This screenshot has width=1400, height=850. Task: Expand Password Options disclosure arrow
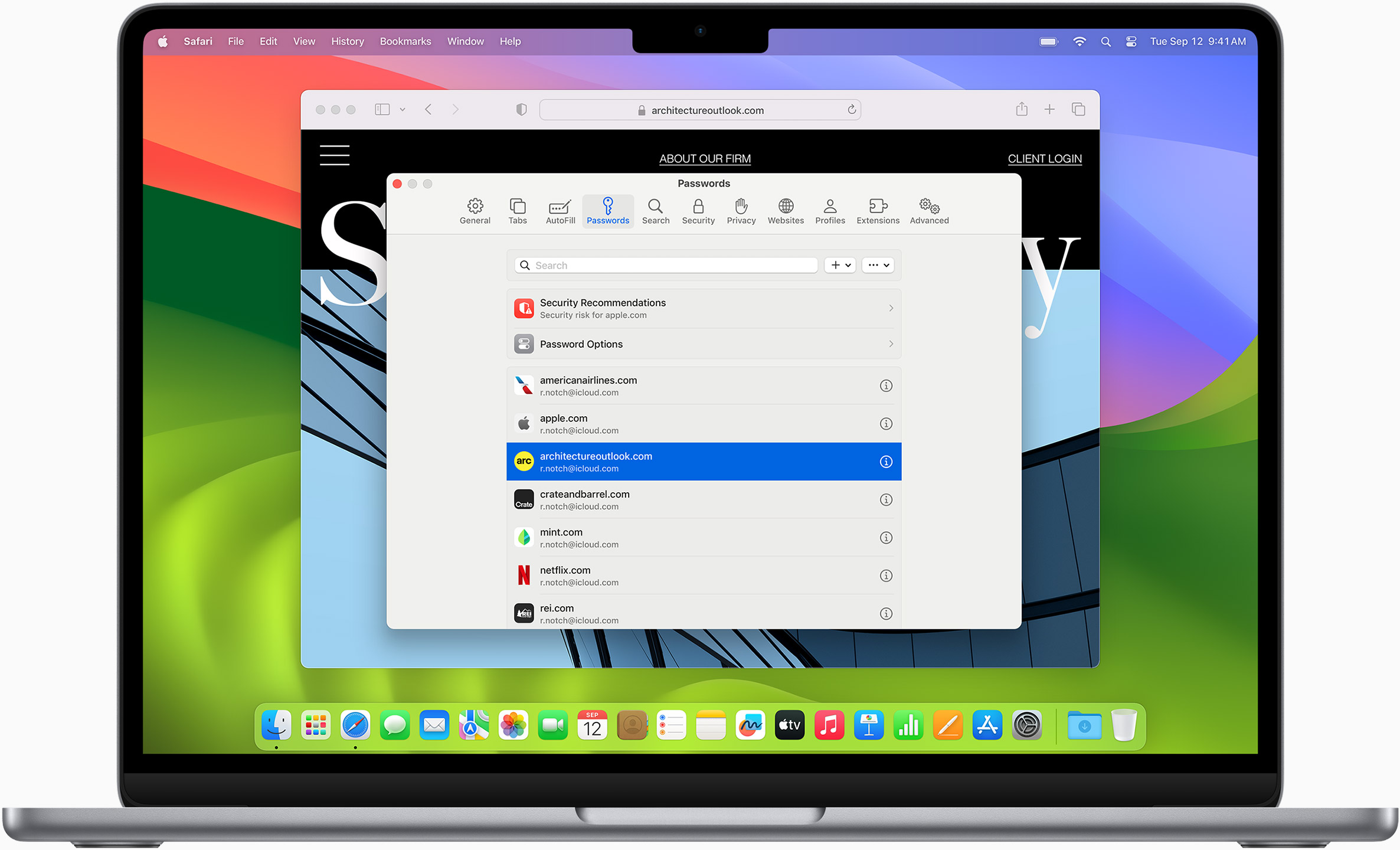888,344
